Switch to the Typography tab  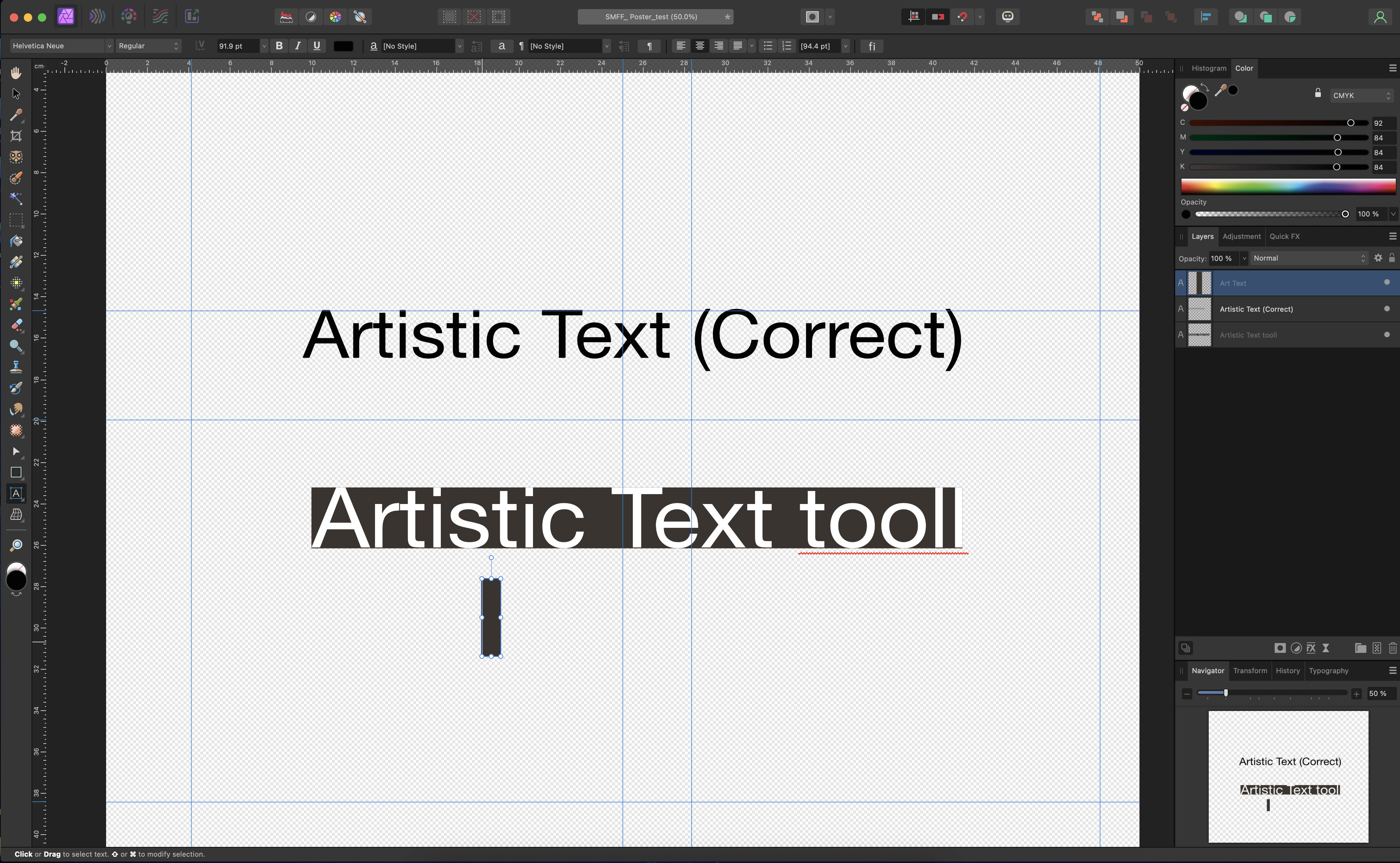pyautogui.click(x=1328, y=671)
